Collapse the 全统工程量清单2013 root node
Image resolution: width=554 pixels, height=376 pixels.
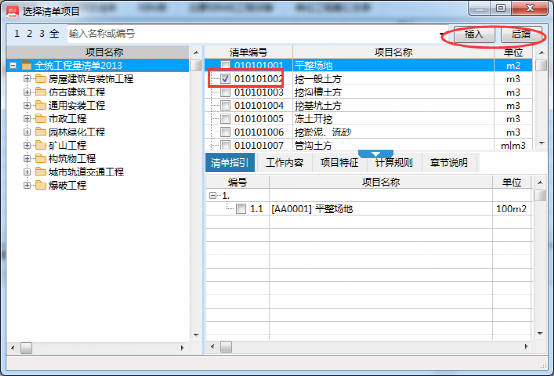point(13,65)
